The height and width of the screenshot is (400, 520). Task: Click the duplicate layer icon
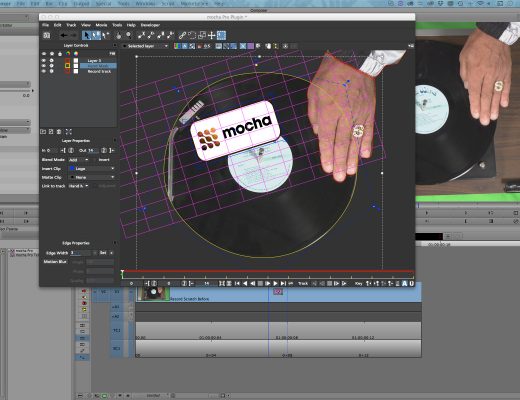point(51,132)
